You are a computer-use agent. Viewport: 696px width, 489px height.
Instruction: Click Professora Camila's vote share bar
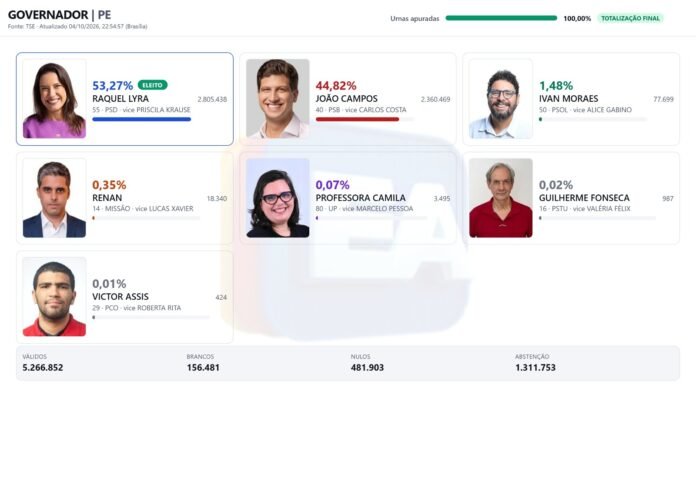(x=371, y=218)
